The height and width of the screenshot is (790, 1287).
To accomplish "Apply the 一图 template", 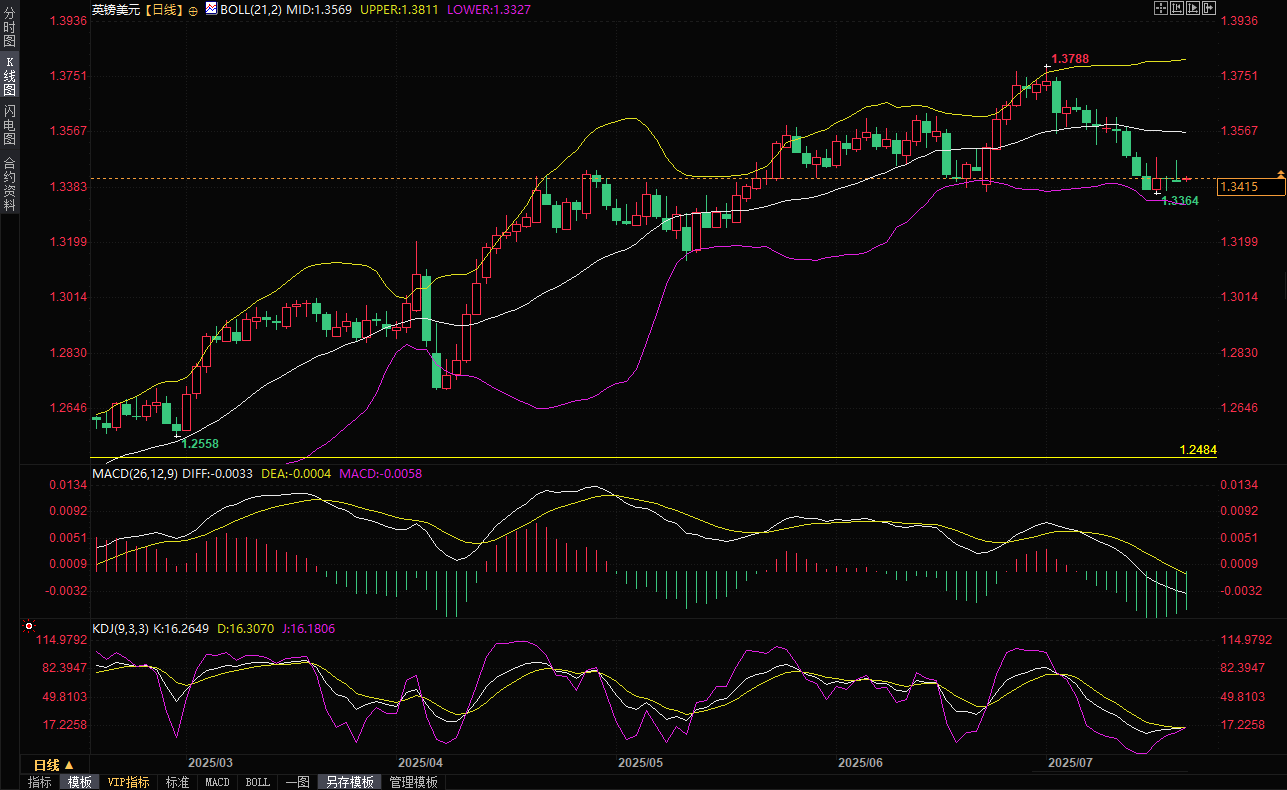I will click(x=297, y=782).
